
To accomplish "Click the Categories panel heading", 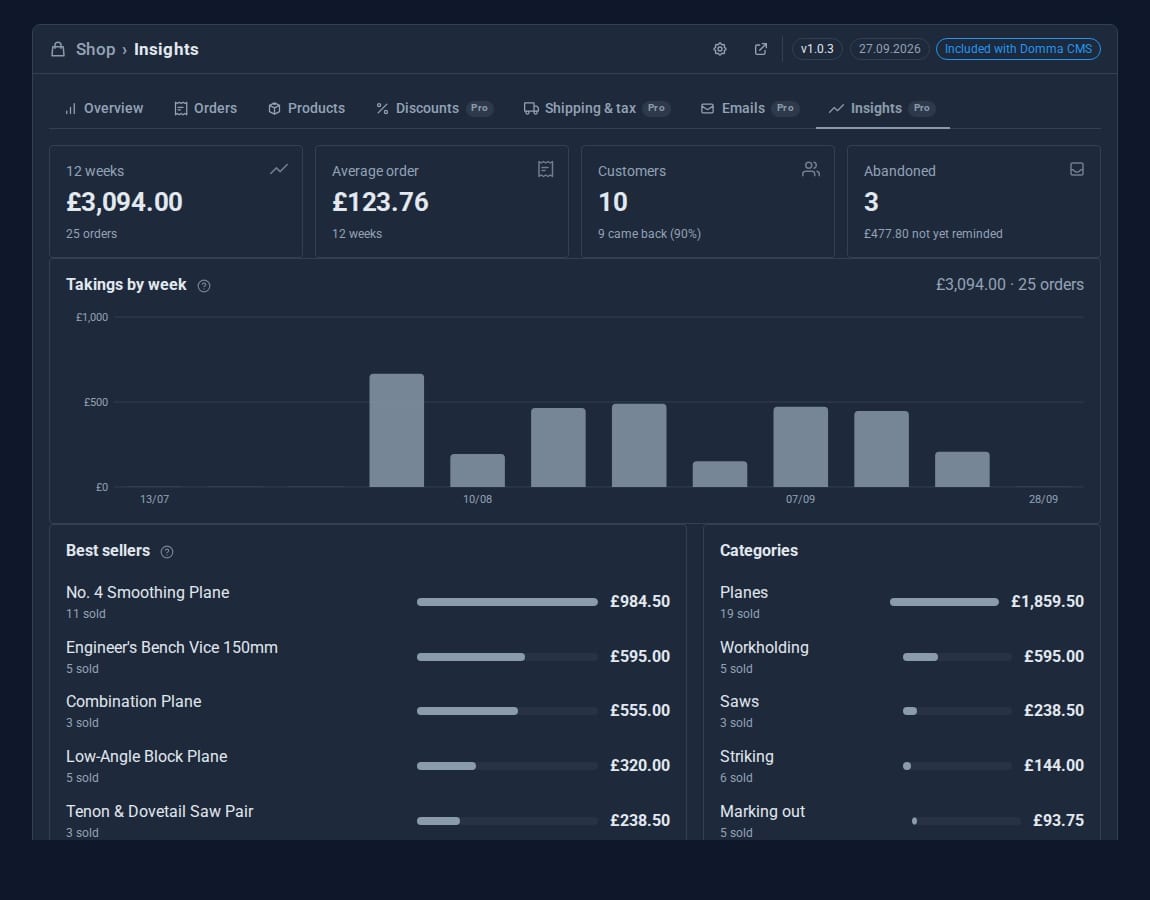I will pos(759,551).
